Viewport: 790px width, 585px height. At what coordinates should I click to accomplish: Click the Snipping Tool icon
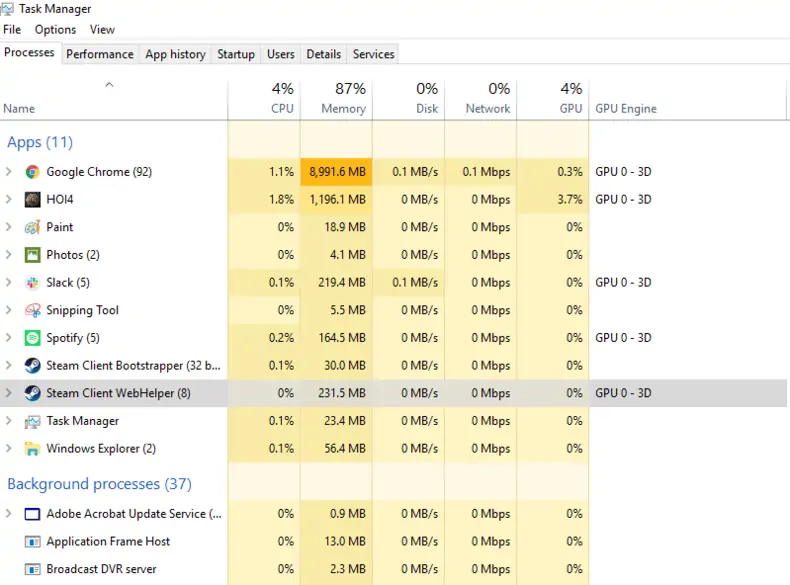(32, 310)
